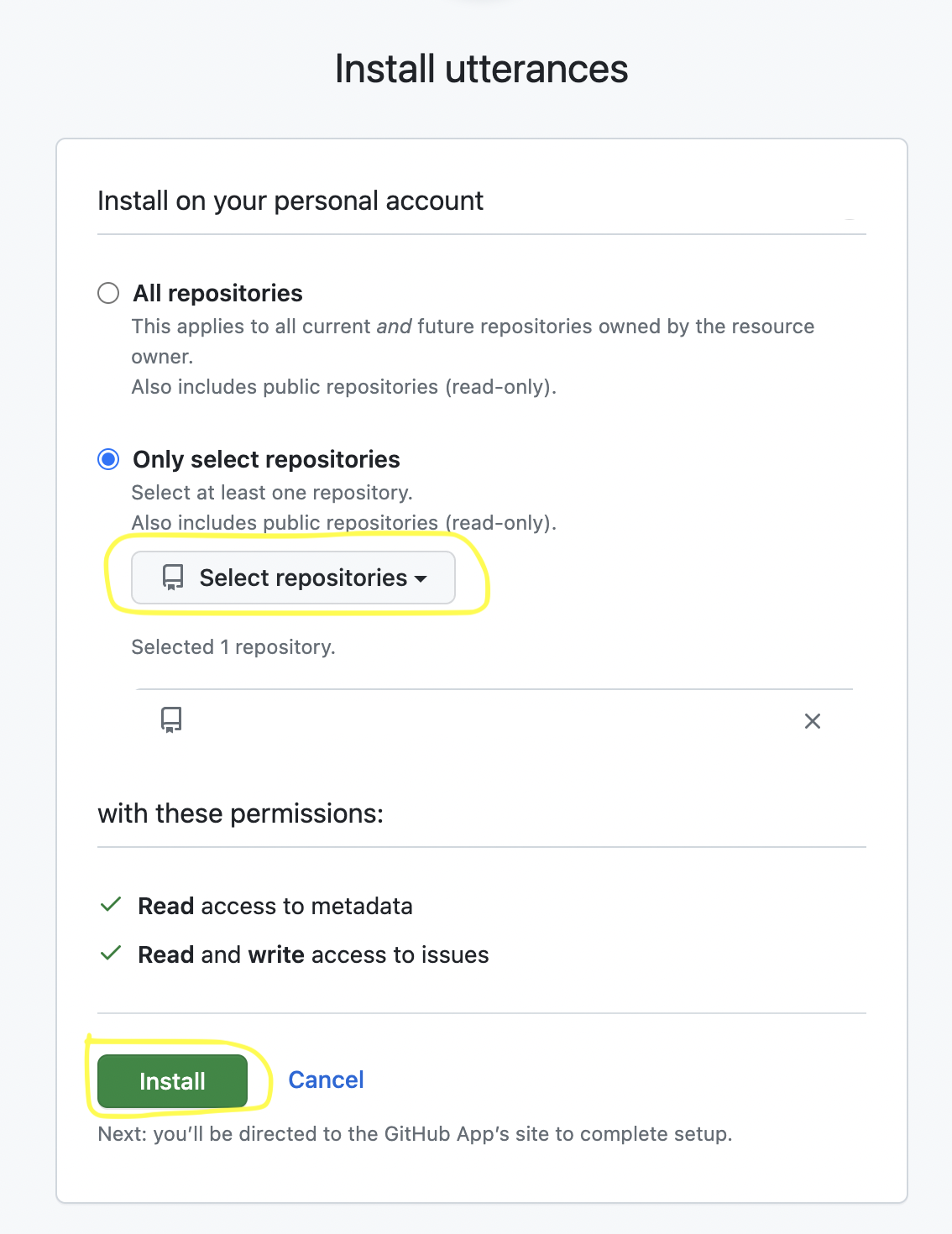This screenshot has width=952, height=1234.
Task: Click the Selected 1 repository status text
Action: [233, 647]
